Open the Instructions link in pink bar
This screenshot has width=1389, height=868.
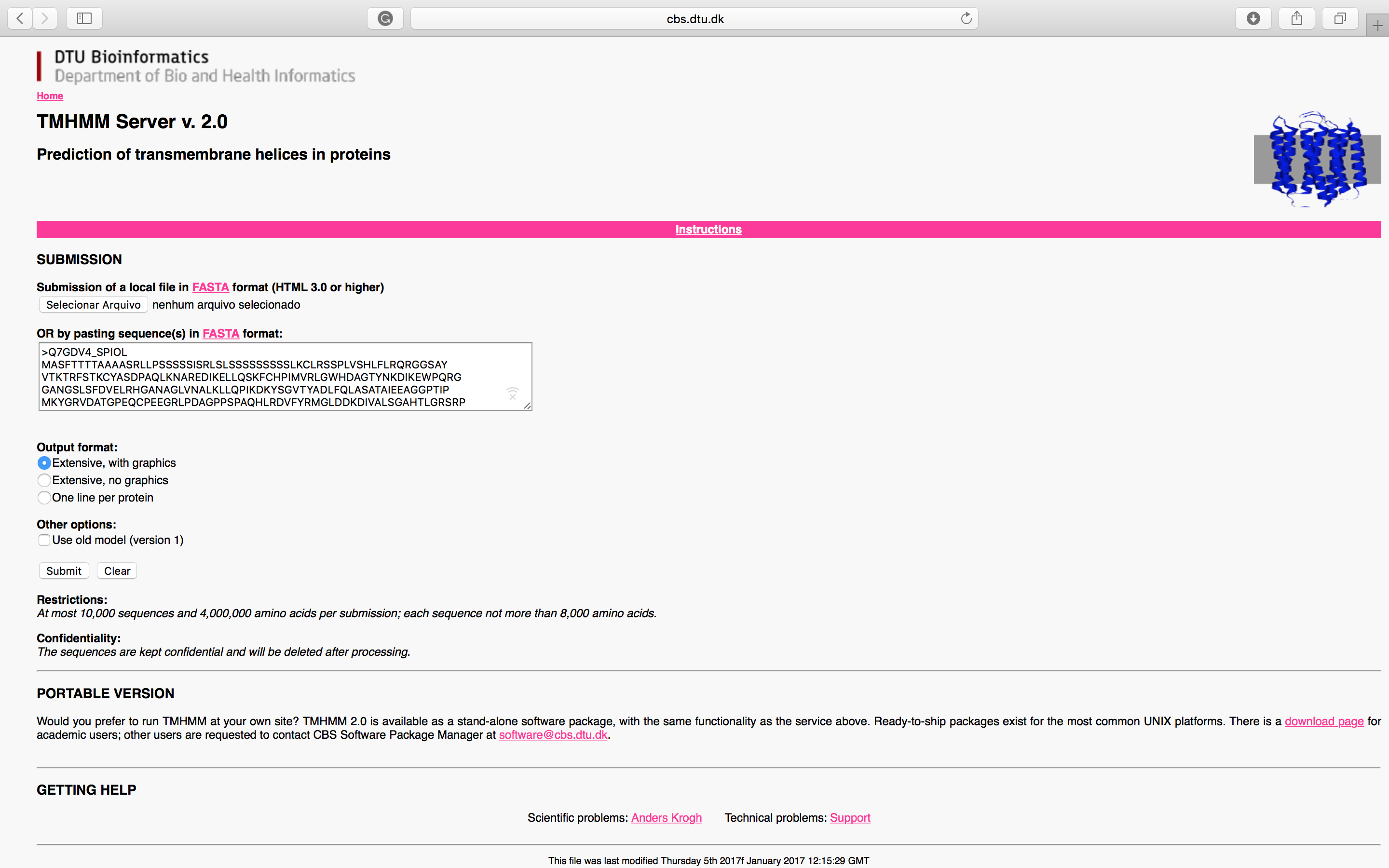pyautogui.click(x=708, y=229)
